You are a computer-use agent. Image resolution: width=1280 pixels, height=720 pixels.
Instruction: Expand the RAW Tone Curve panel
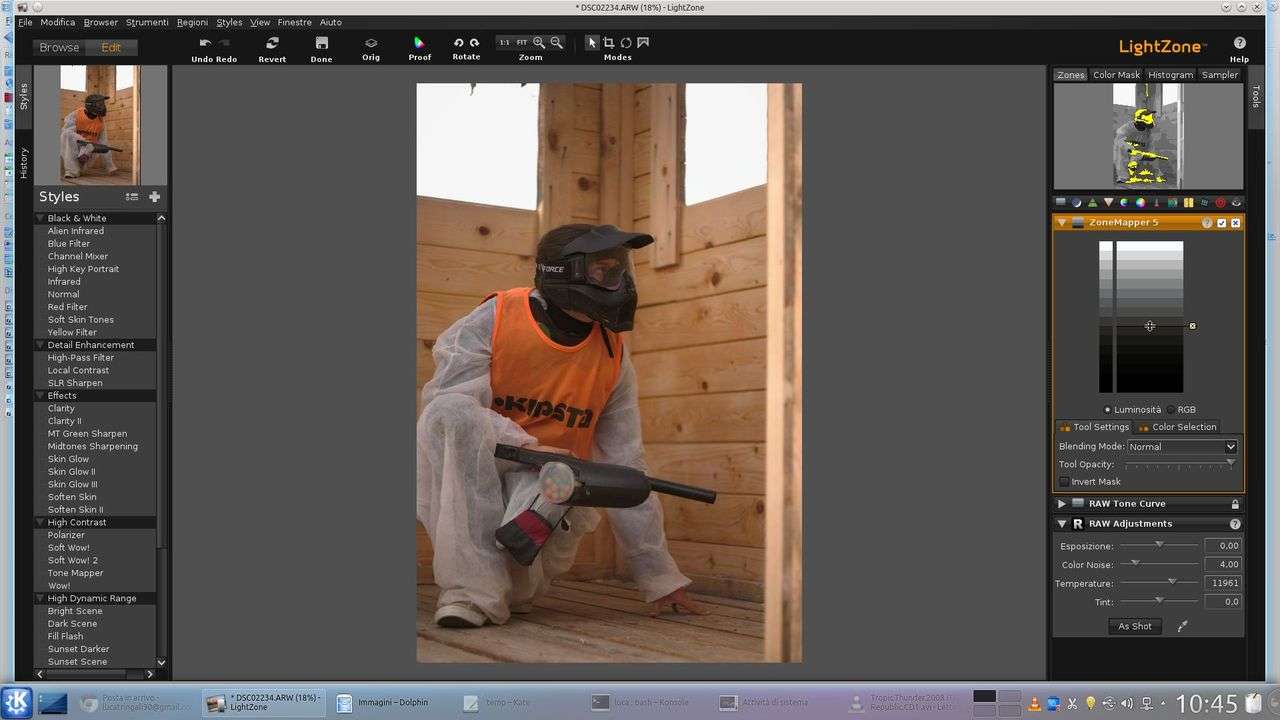(1062, 504)
